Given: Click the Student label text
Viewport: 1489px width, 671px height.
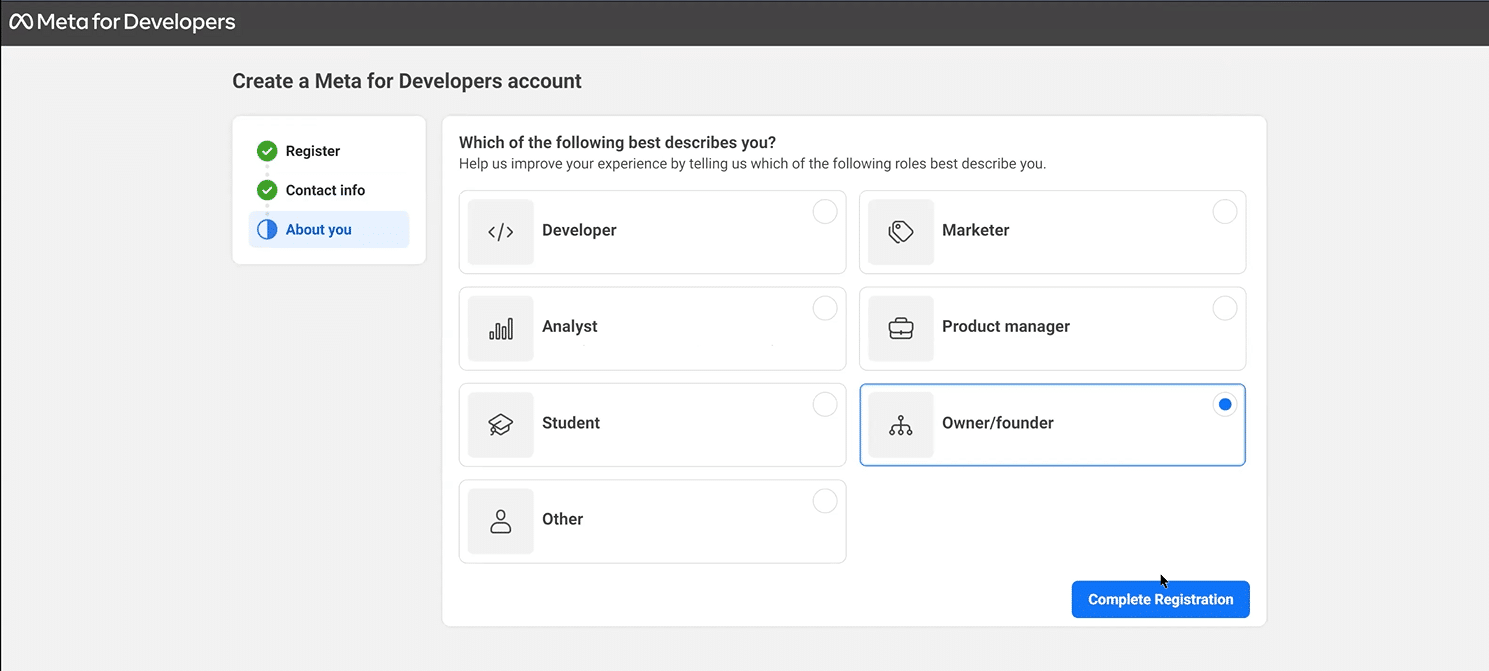Looking at the screenshot, I should click(x=571, y=423).
